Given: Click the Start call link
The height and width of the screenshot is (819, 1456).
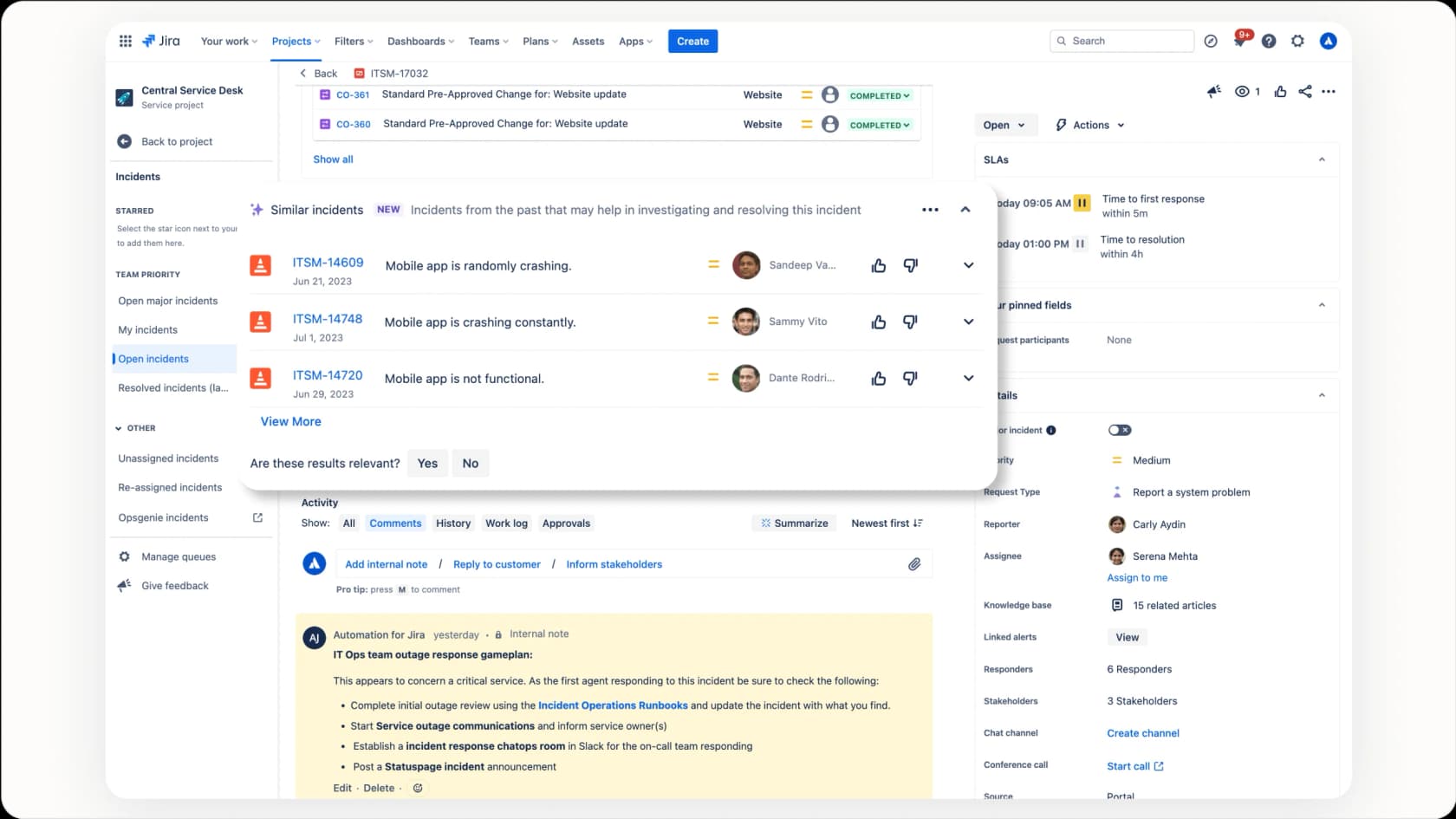Looking at the screenshot, I should point(1134,766).
